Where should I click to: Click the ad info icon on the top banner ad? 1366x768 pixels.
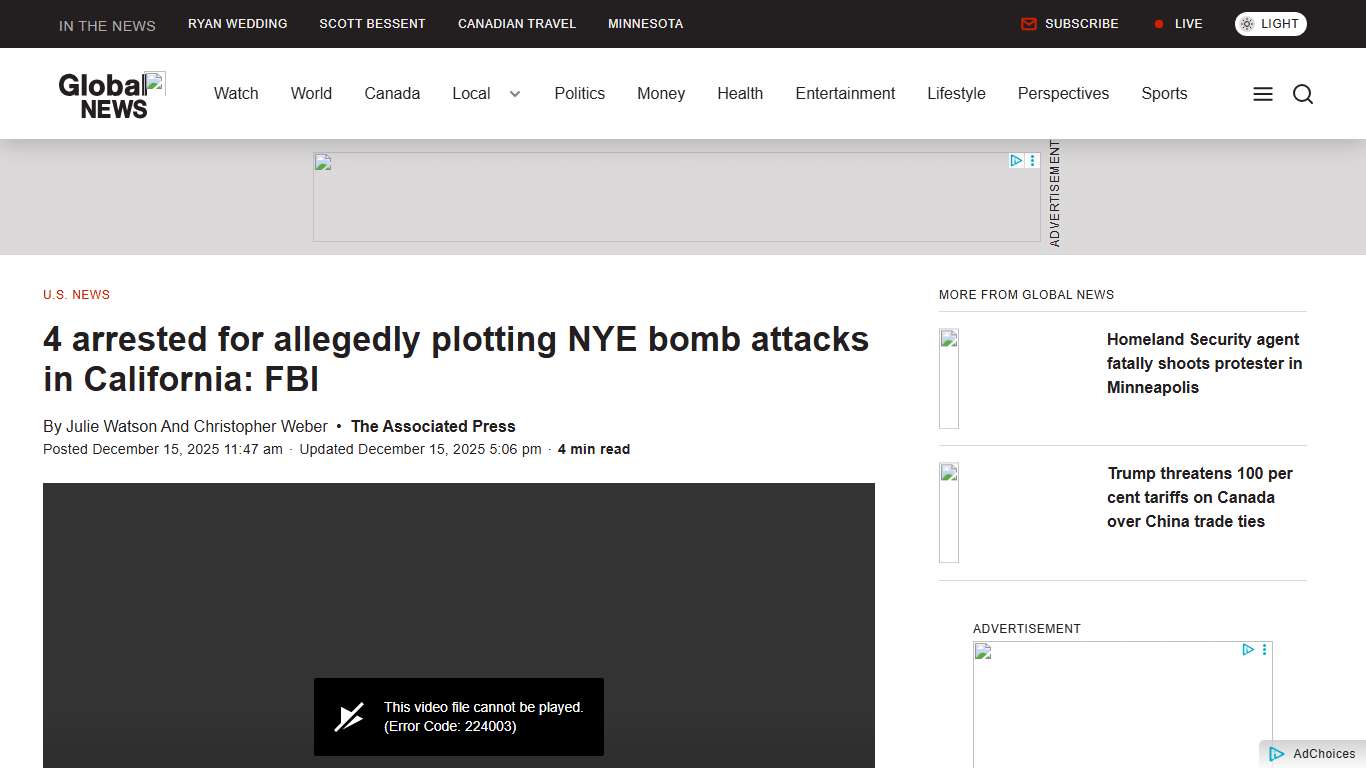[1016, 160]
